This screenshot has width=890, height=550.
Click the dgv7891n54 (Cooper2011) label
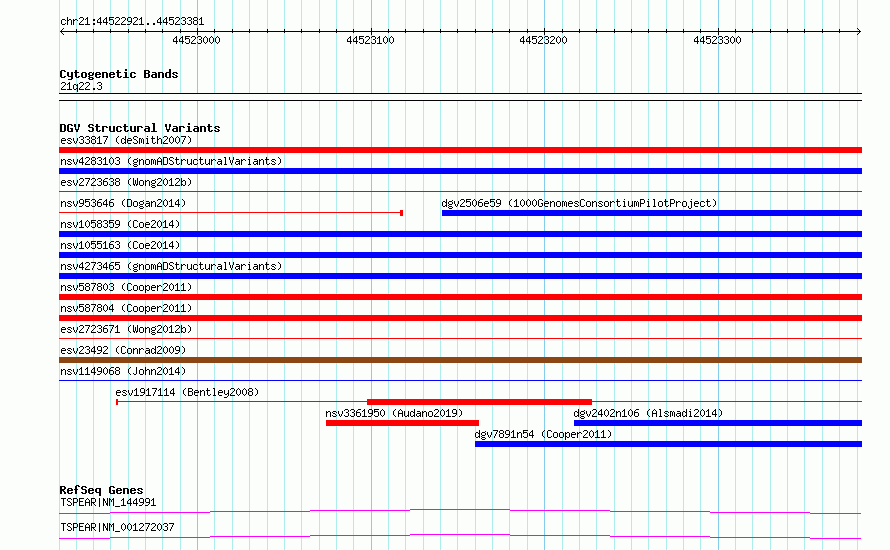pyautogui.click(x=543, y=434)
